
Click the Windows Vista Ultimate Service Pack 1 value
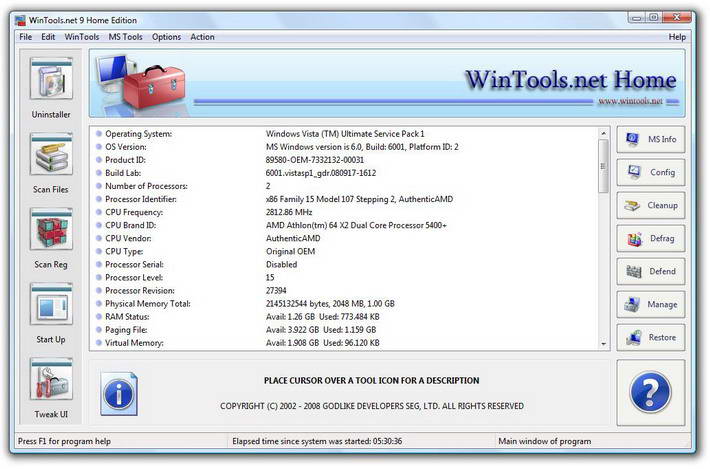(x=345, y=134)
